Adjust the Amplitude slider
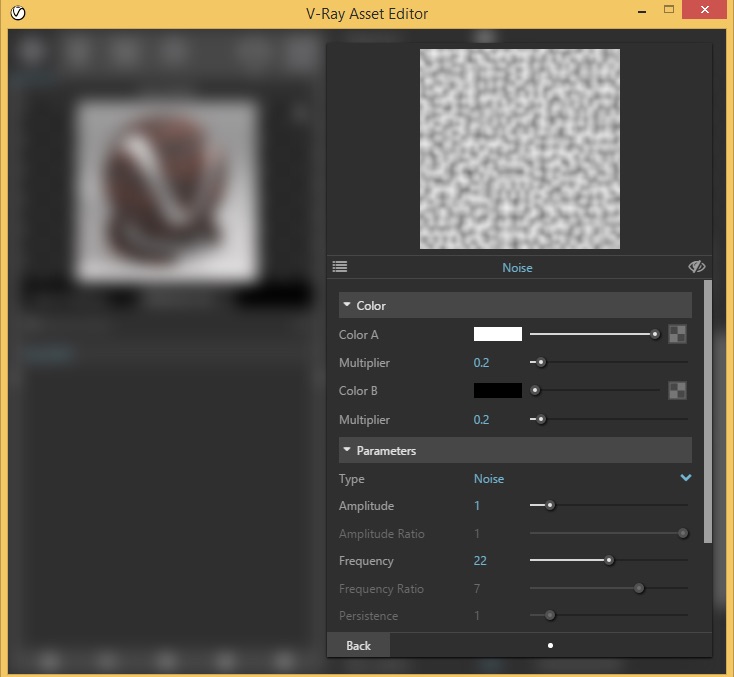Screen dimensions: 734x677 (x=609, y=506)
